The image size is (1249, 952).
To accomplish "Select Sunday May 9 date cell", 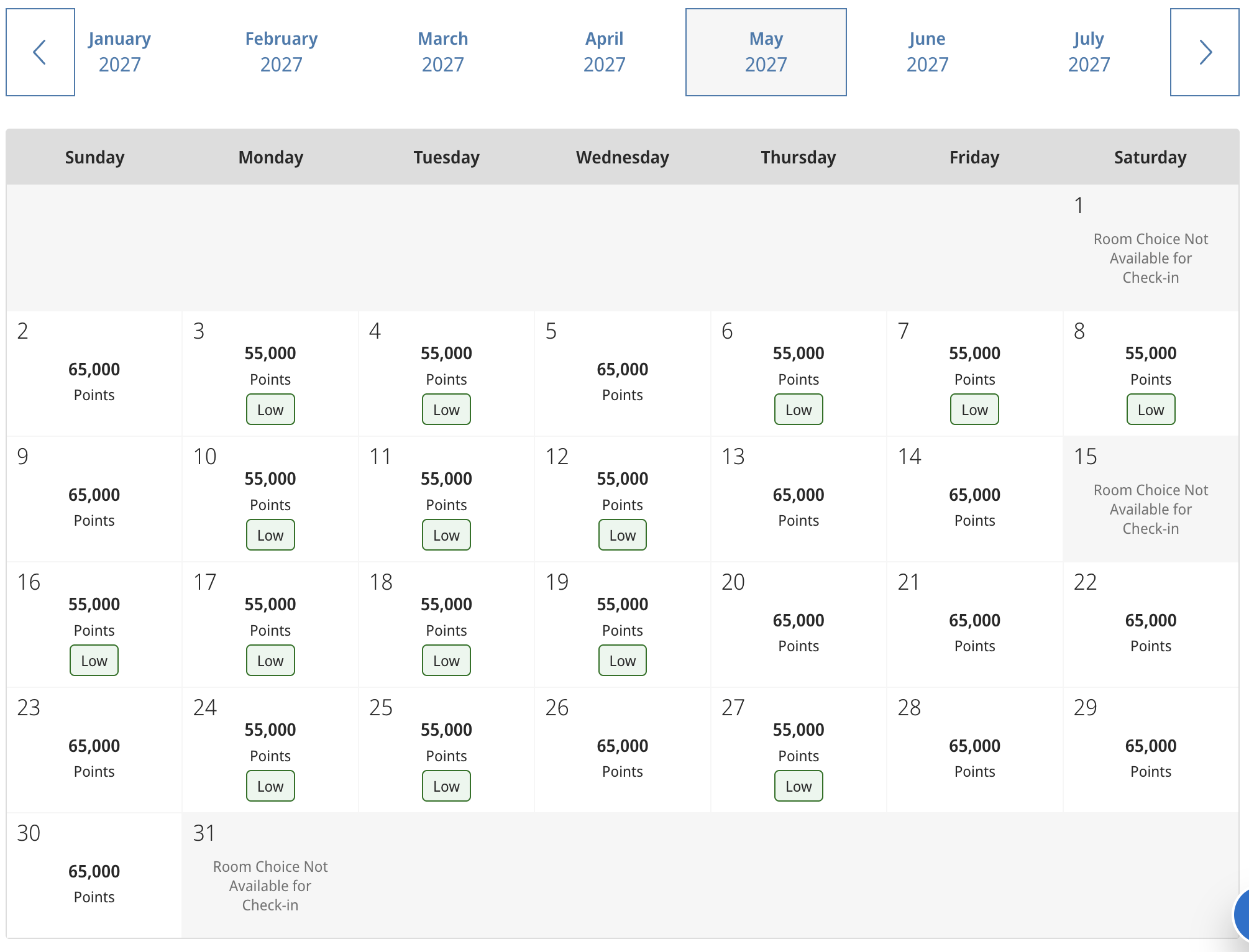I will click(94, 499).
